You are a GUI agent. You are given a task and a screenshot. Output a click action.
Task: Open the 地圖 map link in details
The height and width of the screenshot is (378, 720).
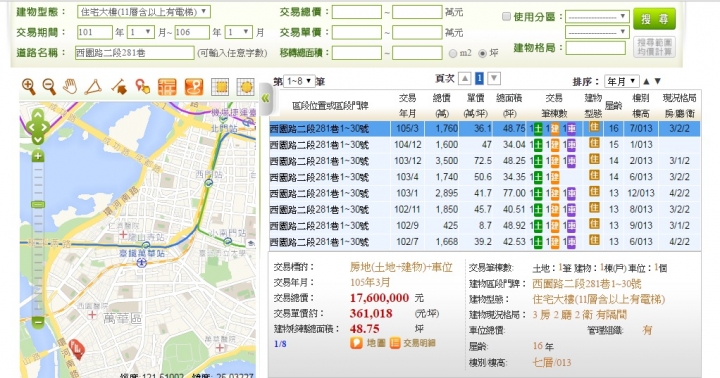coord(368,343)
